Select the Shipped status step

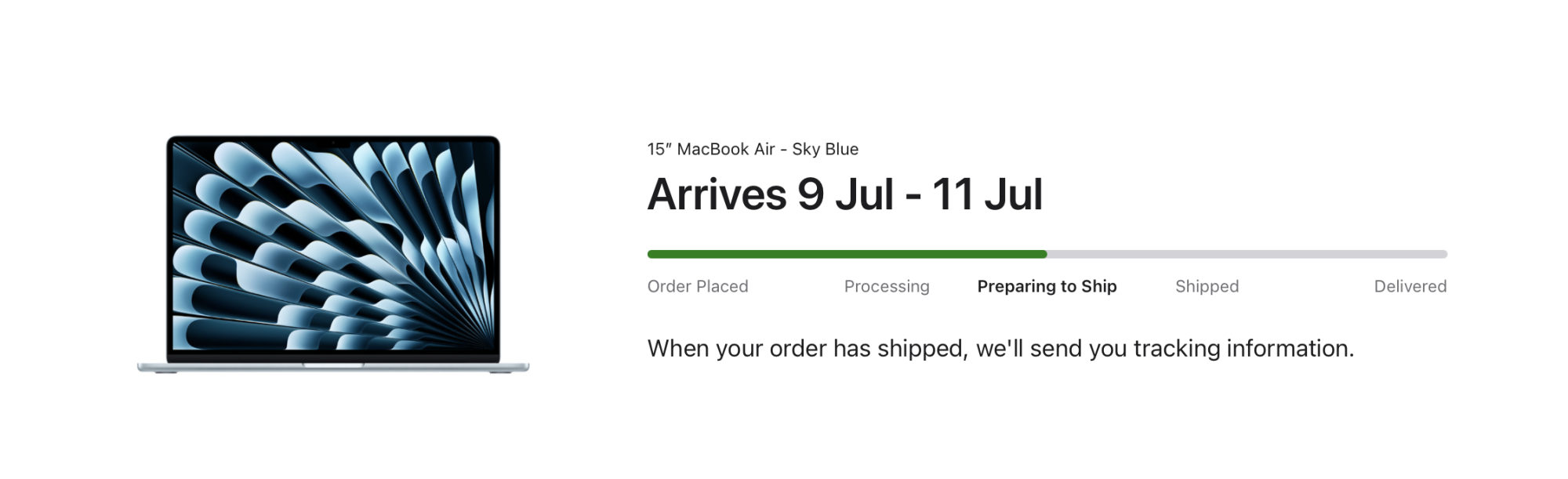[1207, 286]
